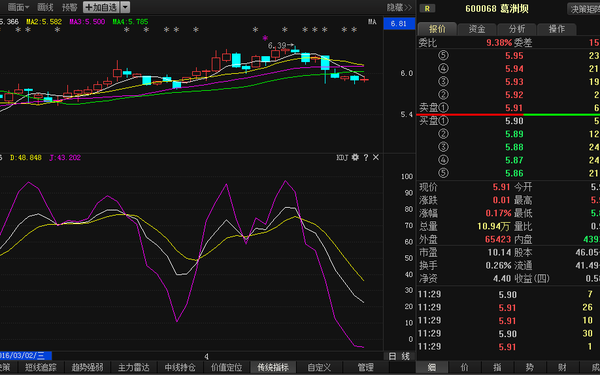Open the 画线 drawing tool
Image resolution: width=600 pixels, height=375 pixels.
coord(45,7)
